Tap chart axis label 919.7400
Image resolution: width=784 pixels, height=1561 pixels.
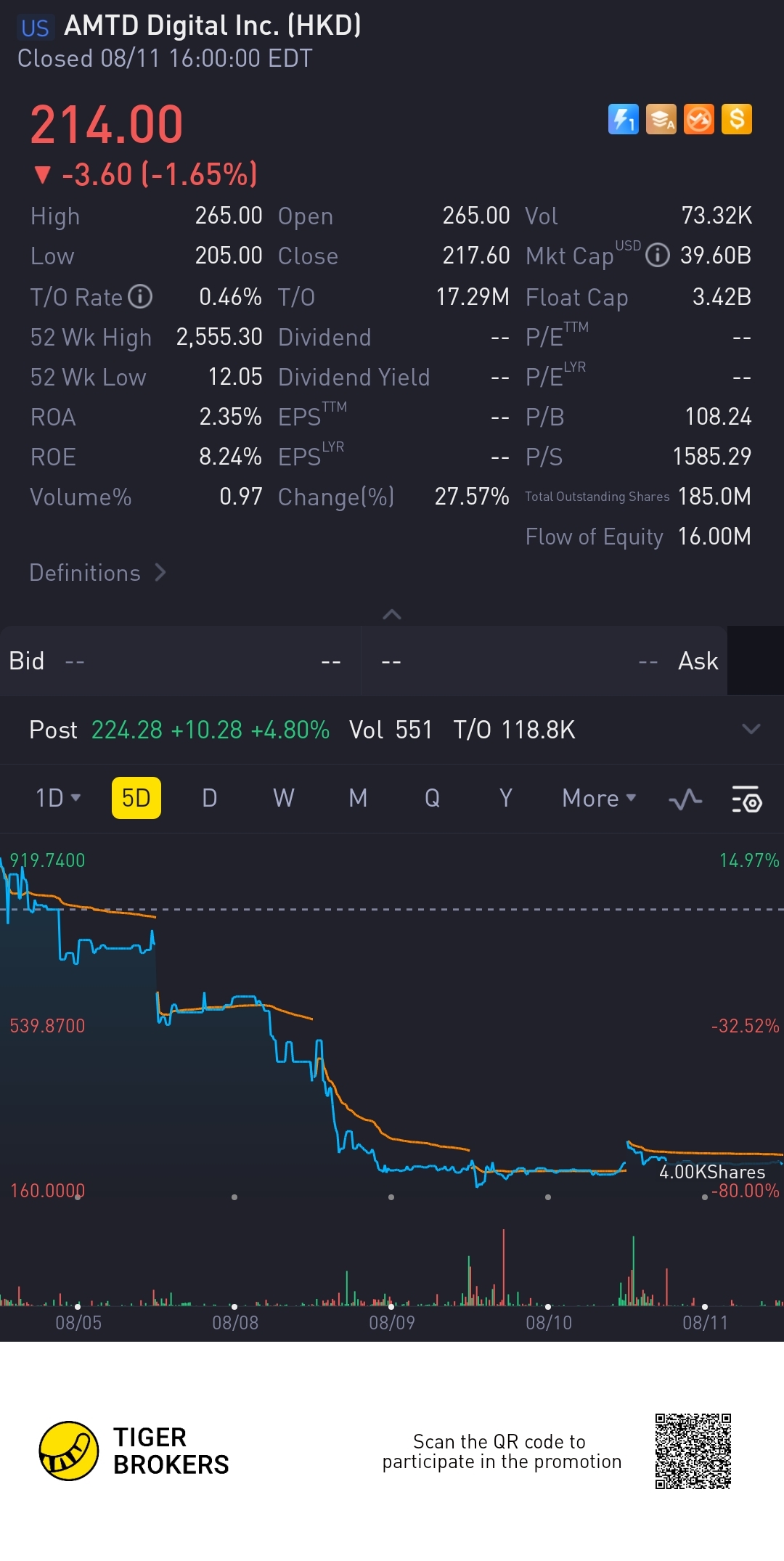(47, 860)
